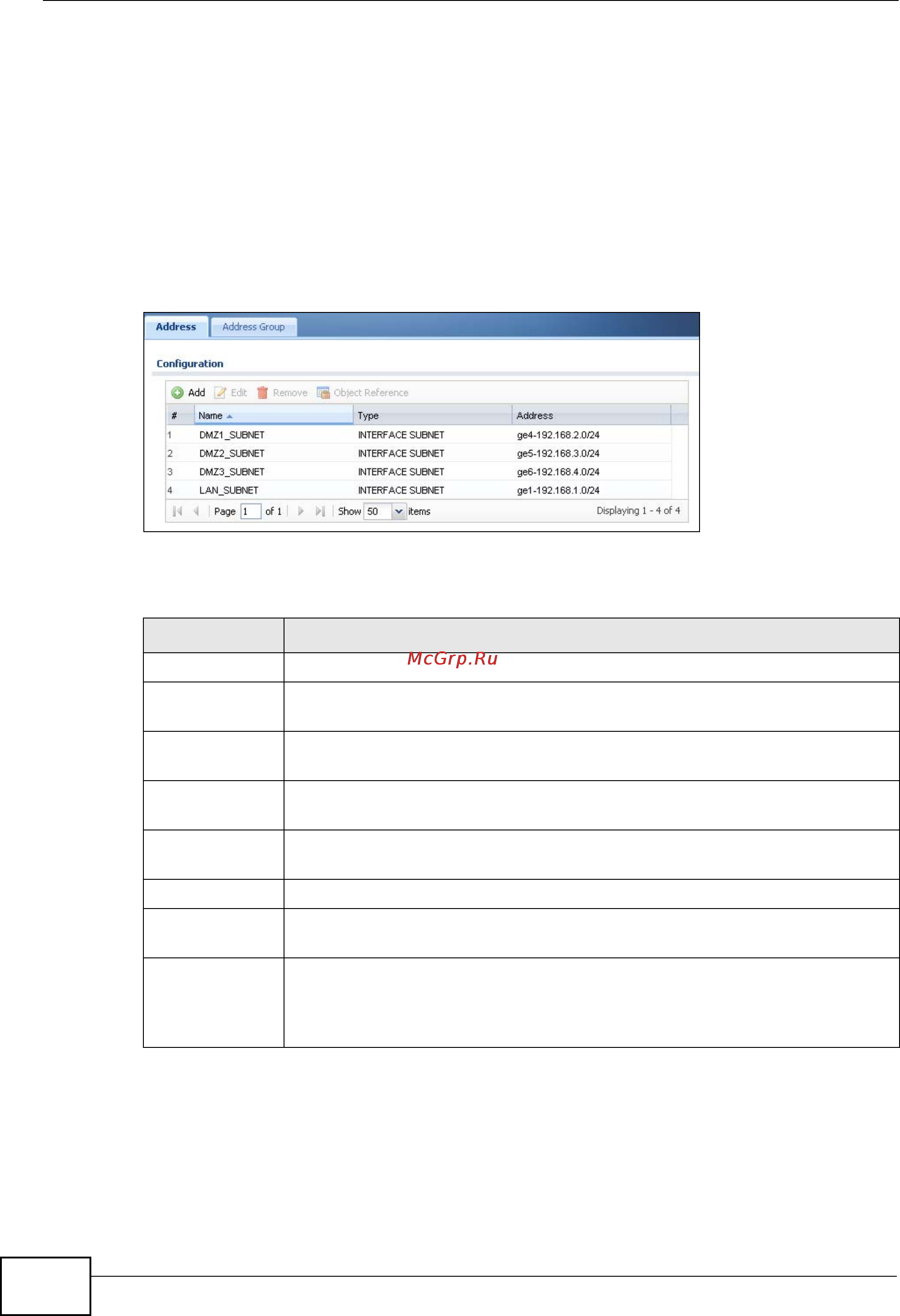Viewport: 900px width, 1316px height.
Task: Click address ge5-192.168.3.0/24
Action: click(x=558, y=453)
